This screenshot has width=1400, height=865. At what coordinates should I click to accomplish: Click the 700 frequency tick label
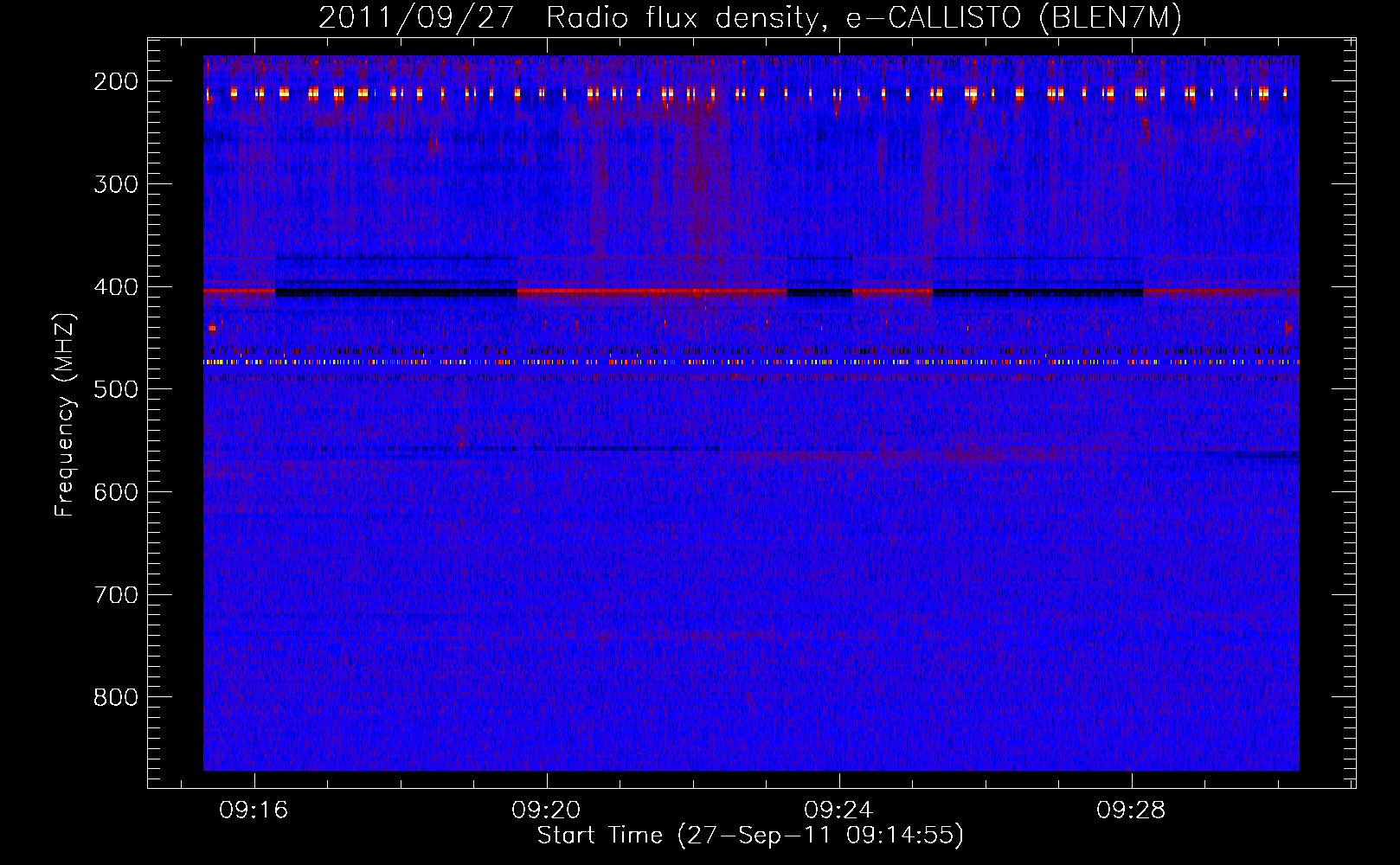tap(116, 595)
